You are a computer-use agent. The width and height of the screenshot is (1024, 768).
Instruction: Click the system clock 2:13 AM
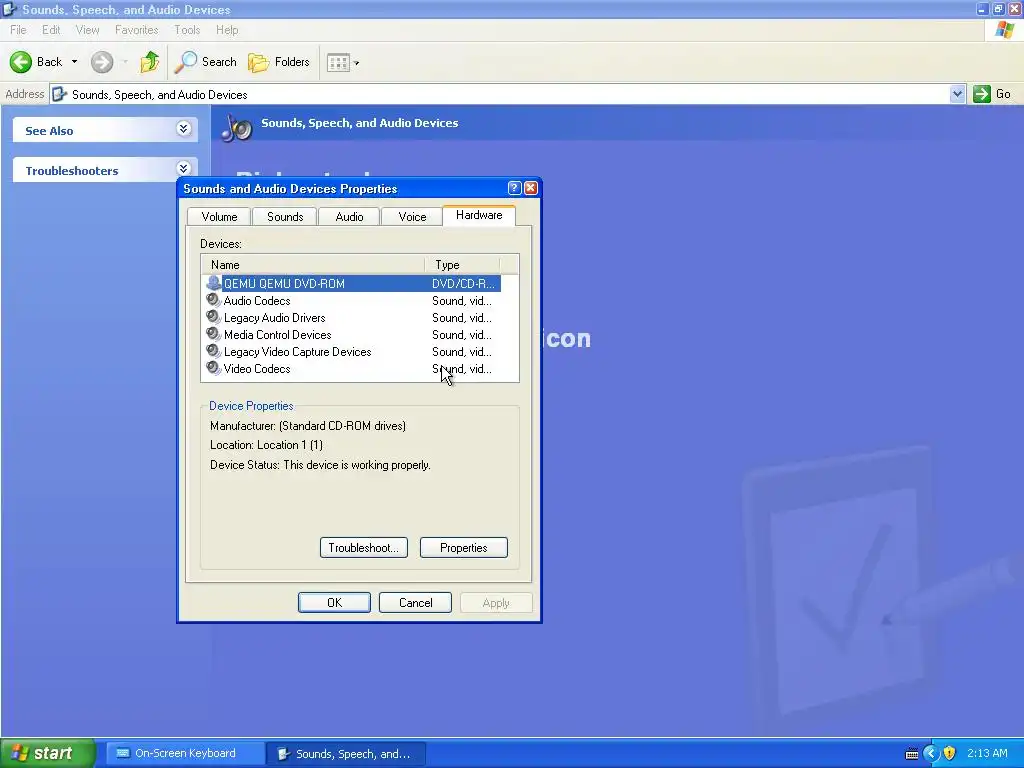tap(987, 753)
